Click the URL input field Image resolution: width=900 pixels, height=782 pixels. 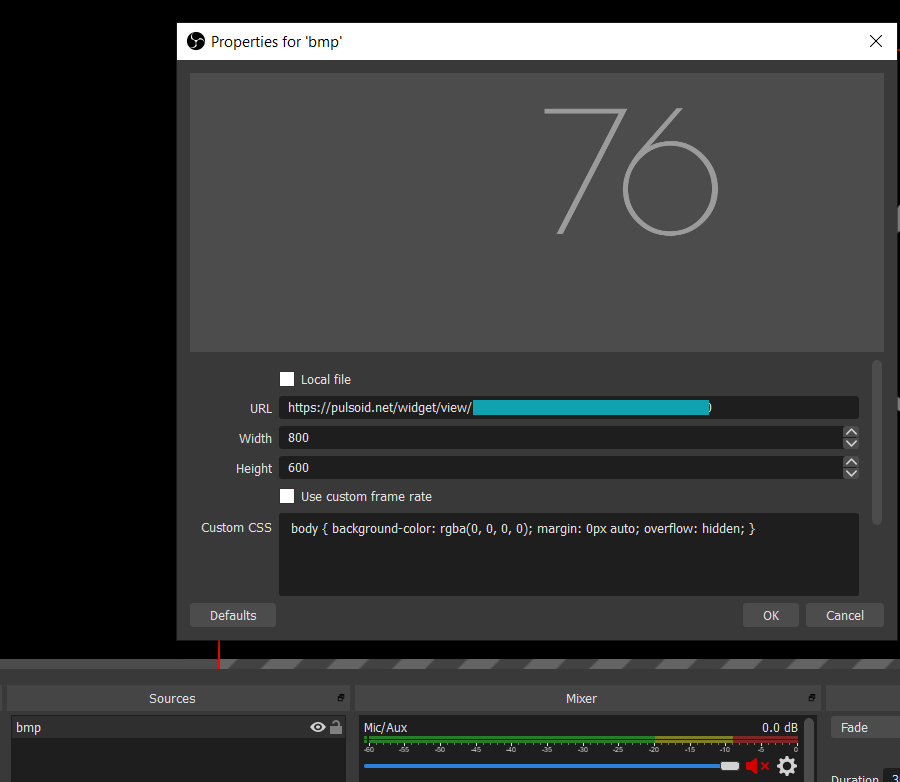click(x=569, y=408)
